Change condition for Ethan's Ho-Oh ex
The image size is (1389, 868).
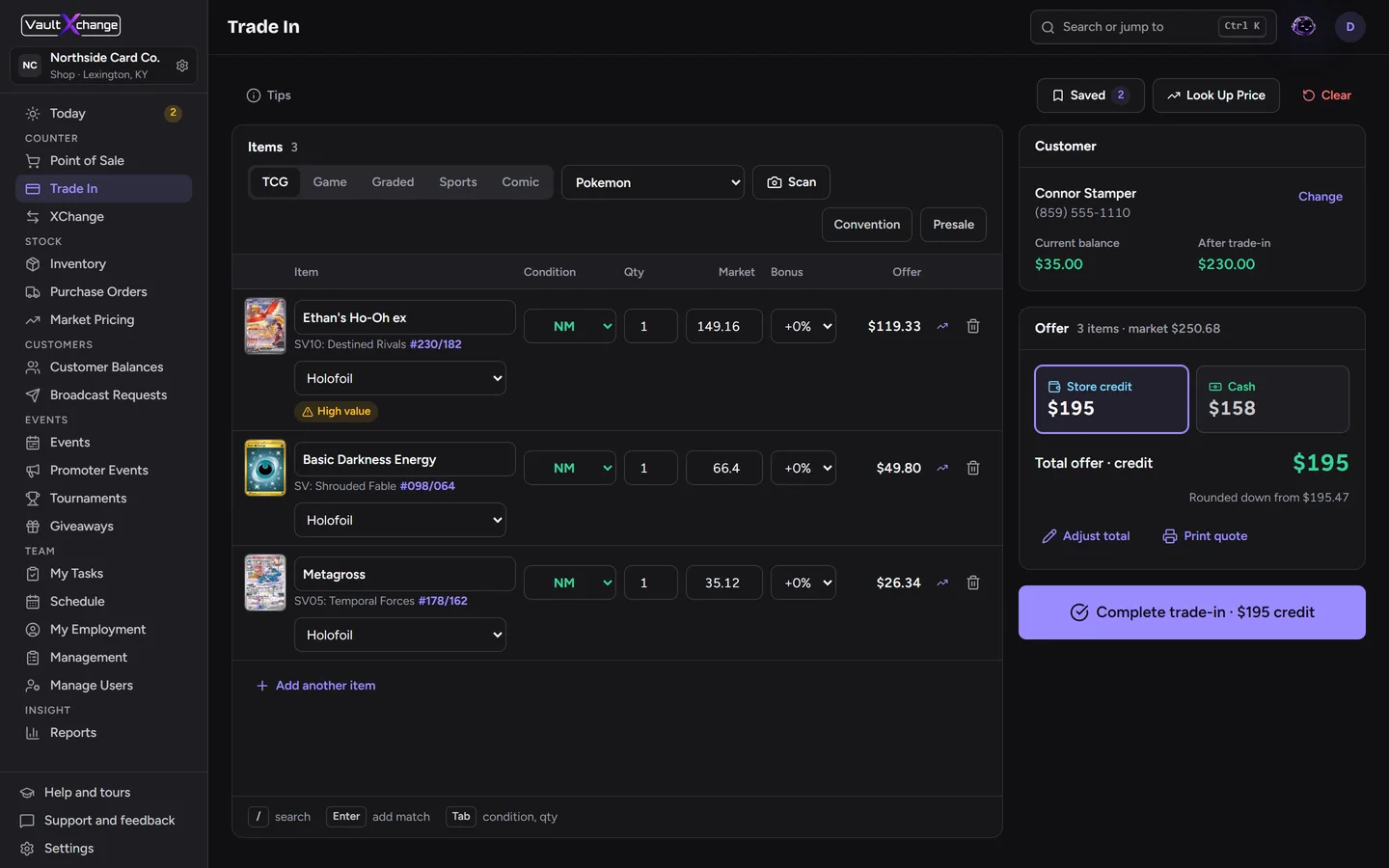point(570,326)
